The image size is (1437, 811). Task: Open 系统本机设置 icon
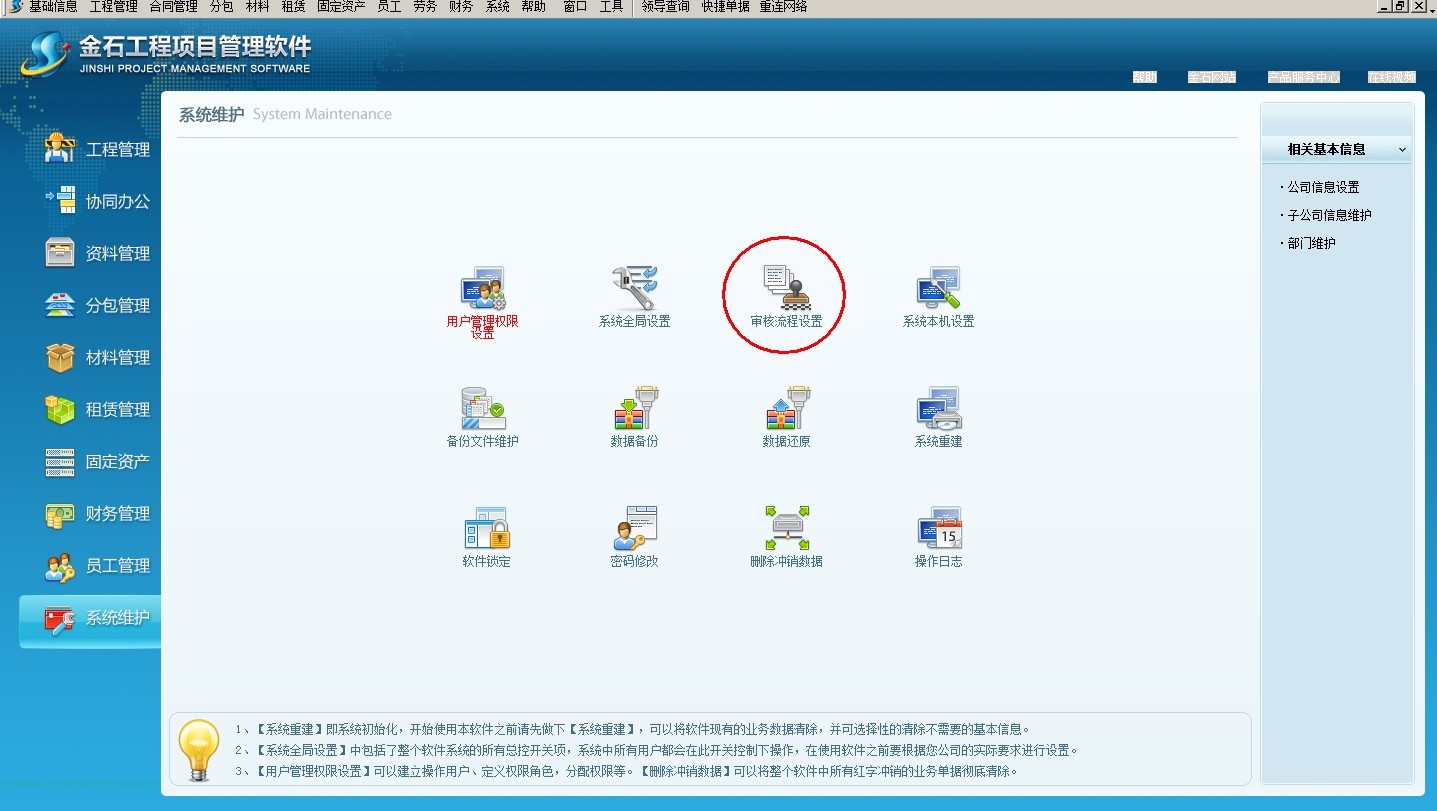pyautogui.click(x=938, y=289)
